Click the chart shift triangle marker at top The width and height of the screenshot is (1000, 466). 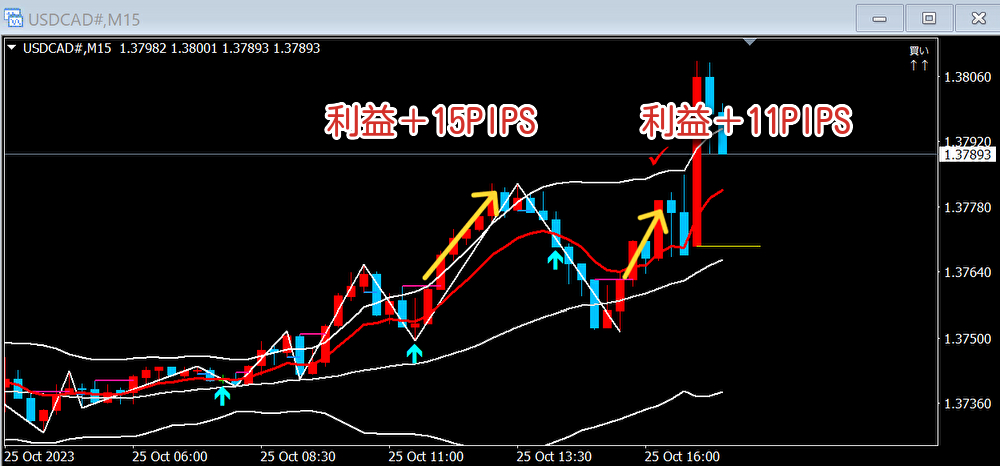click(750, 41)
